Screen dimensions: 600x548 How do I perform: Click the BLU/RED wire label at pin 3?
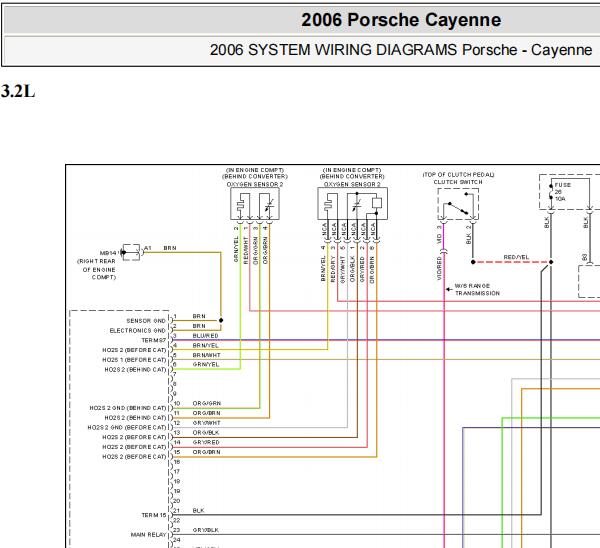coord(205,336)
